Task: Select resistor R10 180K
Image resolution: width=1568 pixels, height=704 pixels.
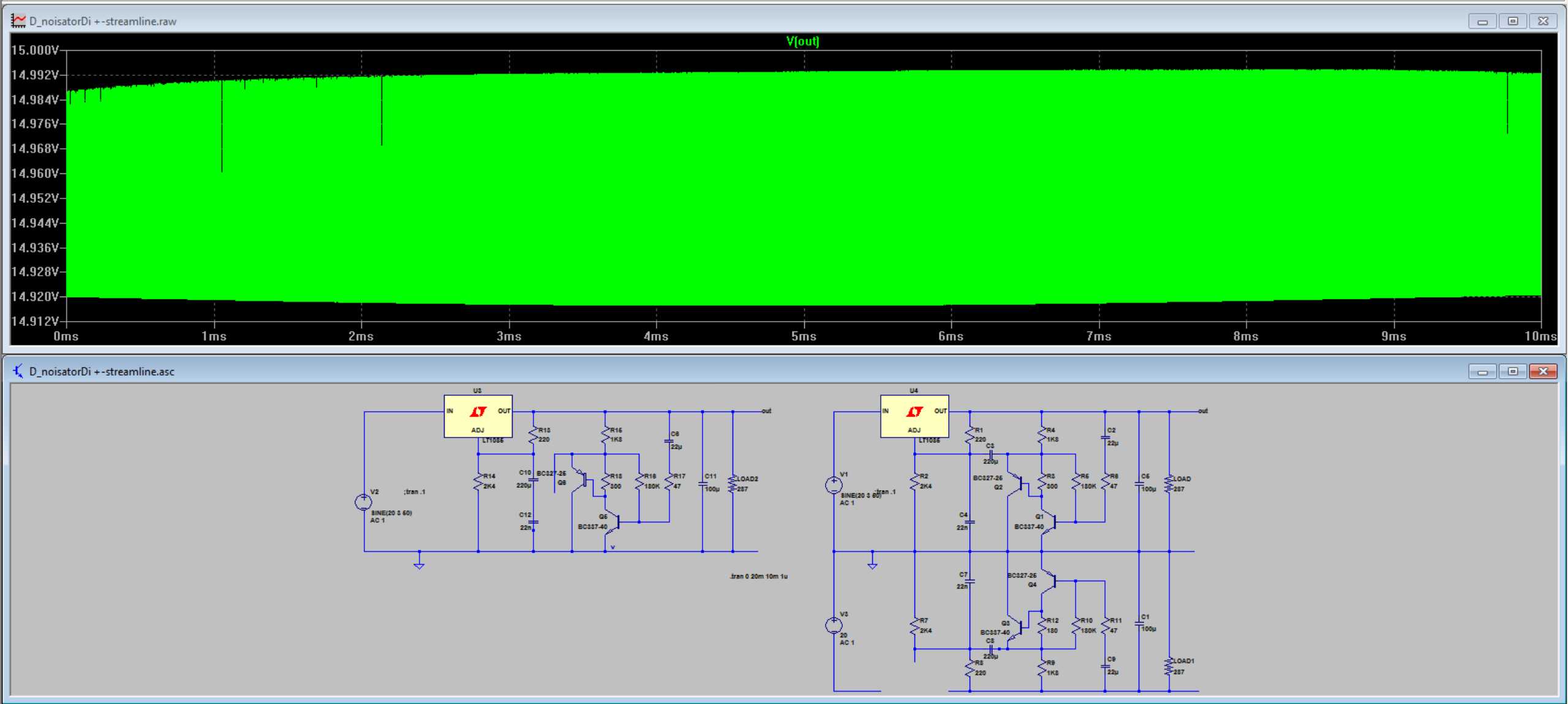Action: [1076, 626]
